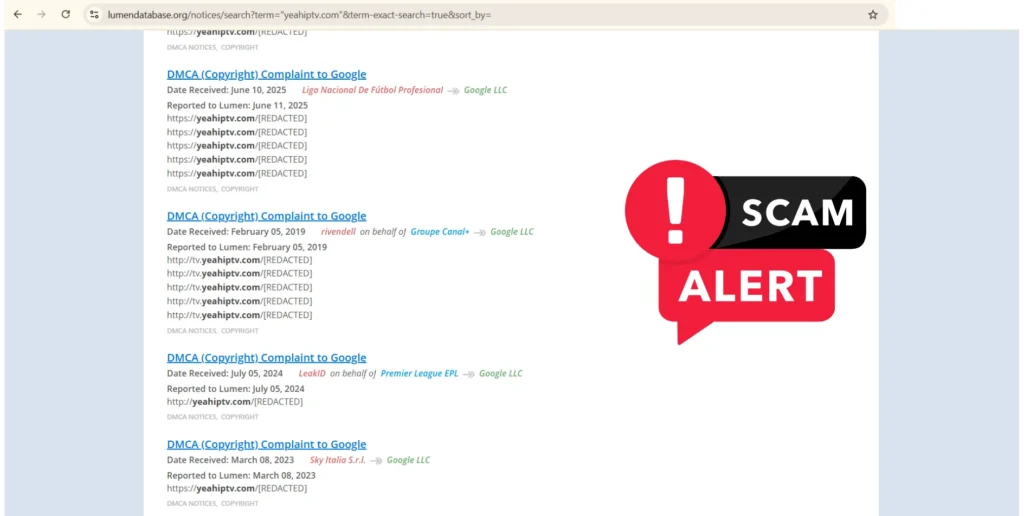This screenshot has height=516, width=1024.
Task: Click the black SCAM label graphic
Action: (x=797, y=212)
